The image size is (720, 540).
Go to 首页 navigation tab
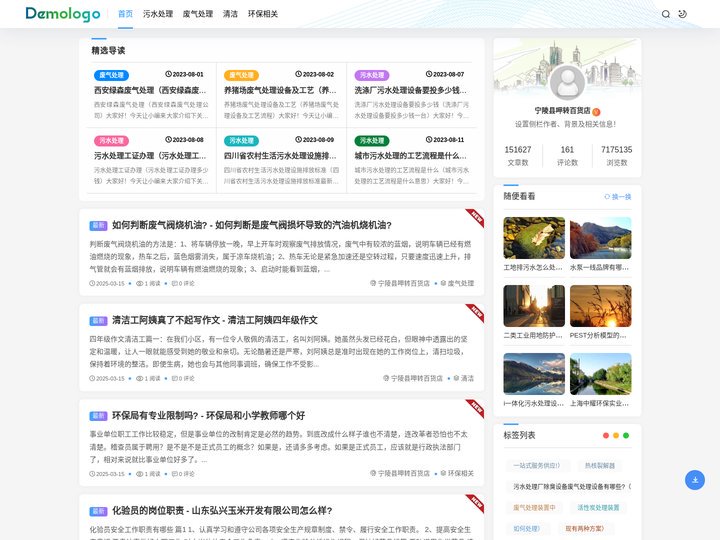coord(125,14)
